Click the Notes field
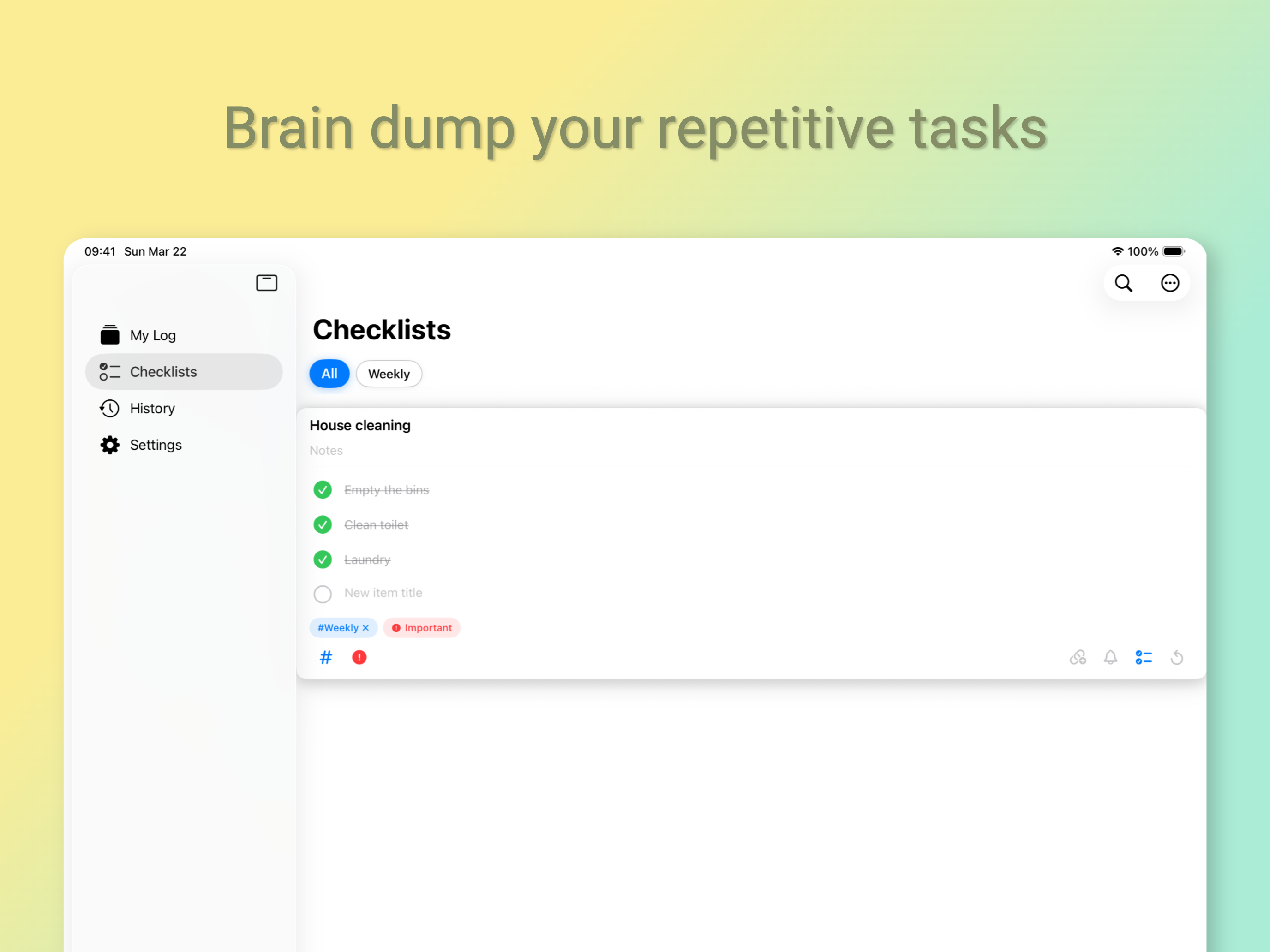Viewport: 1270px width, 952px height. coord(326,451)
